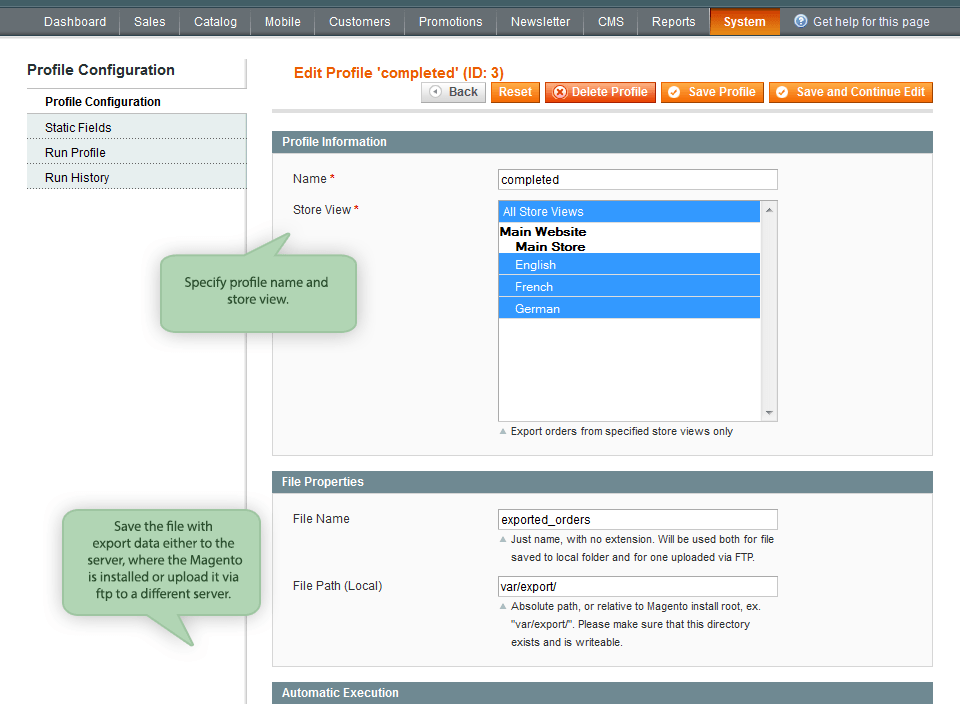Click the Delete Profile button
The width and height of the screenshot is (960, 704).
click(x=600, y=92)
